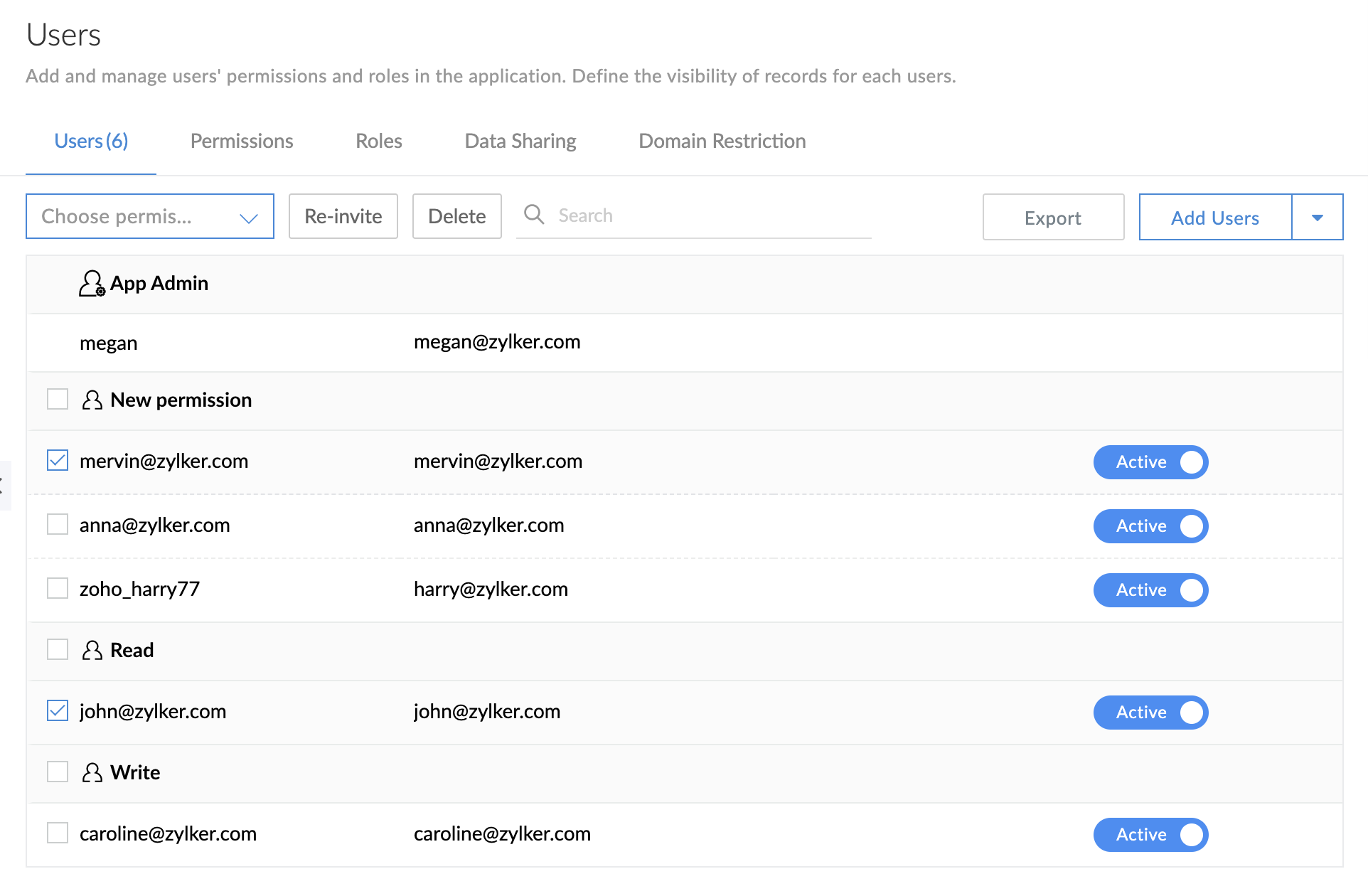The width and height of the screenshot is (1368, 896).
Task: Click the Read group user icon
Action: [x=92, y=650]
